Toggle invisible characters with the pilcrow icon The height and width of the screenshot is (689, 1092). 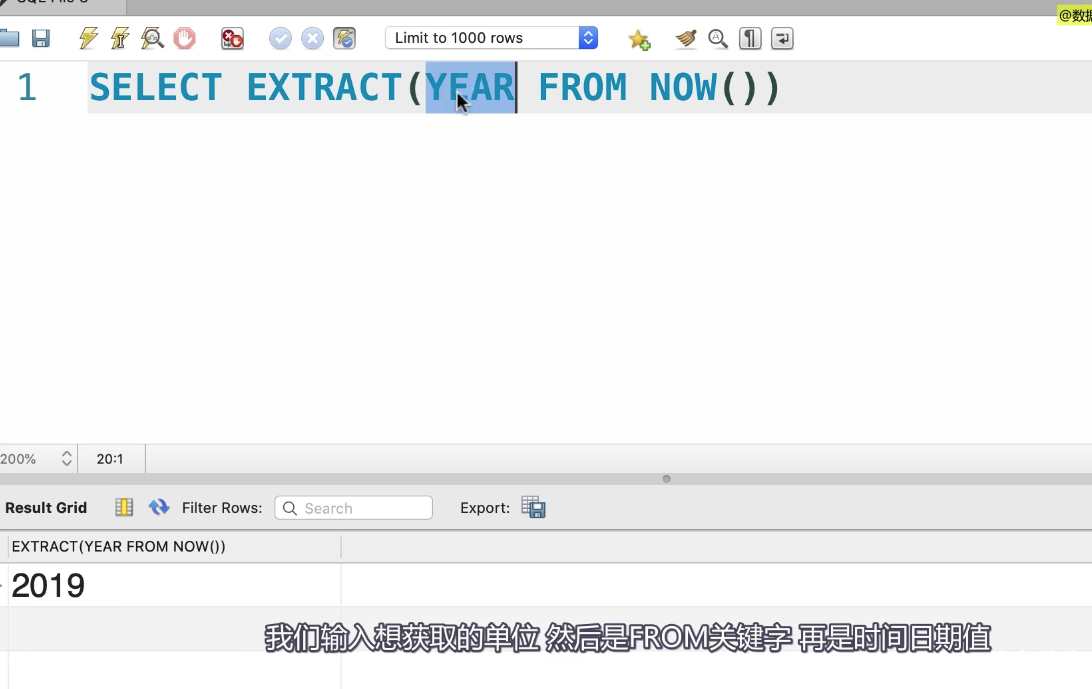click(x=750, y=38)
